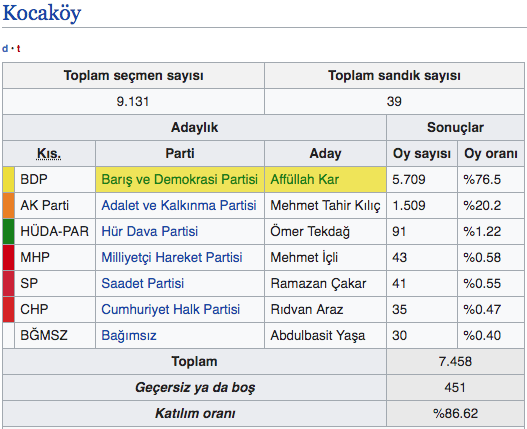The height and width of the screenshot is (429, 527).
Task: Select vote count 1.509
Action: tap(409, 205)
